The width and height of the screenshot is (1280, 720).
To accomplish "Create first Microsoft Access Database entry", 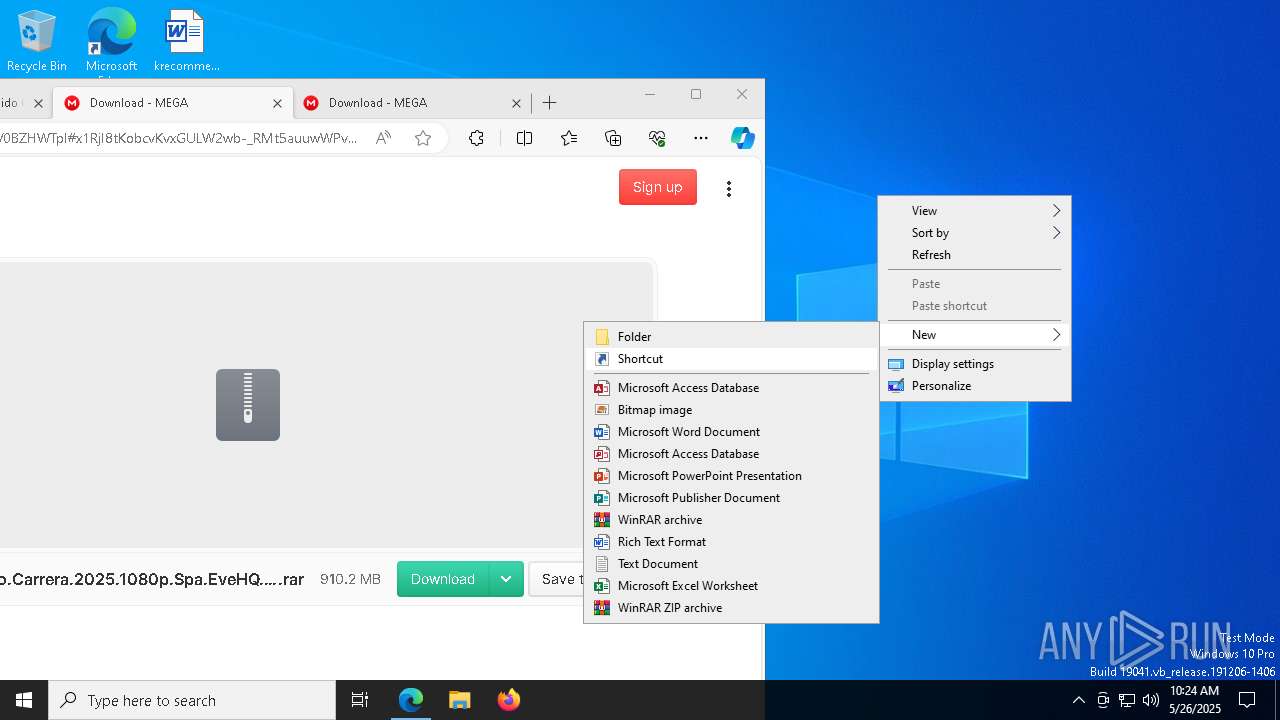I will pos(731,387).
